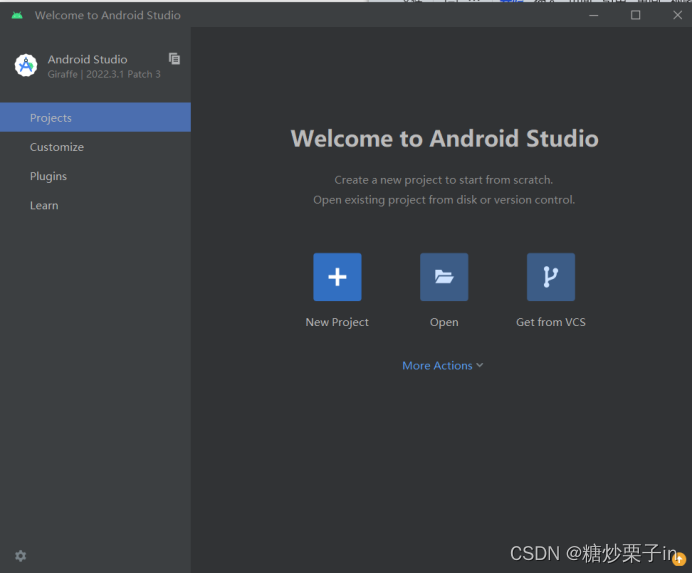The image size is (693, 574).
Task: Open settings gear in bottom left corner
Action: click(21, 556)
